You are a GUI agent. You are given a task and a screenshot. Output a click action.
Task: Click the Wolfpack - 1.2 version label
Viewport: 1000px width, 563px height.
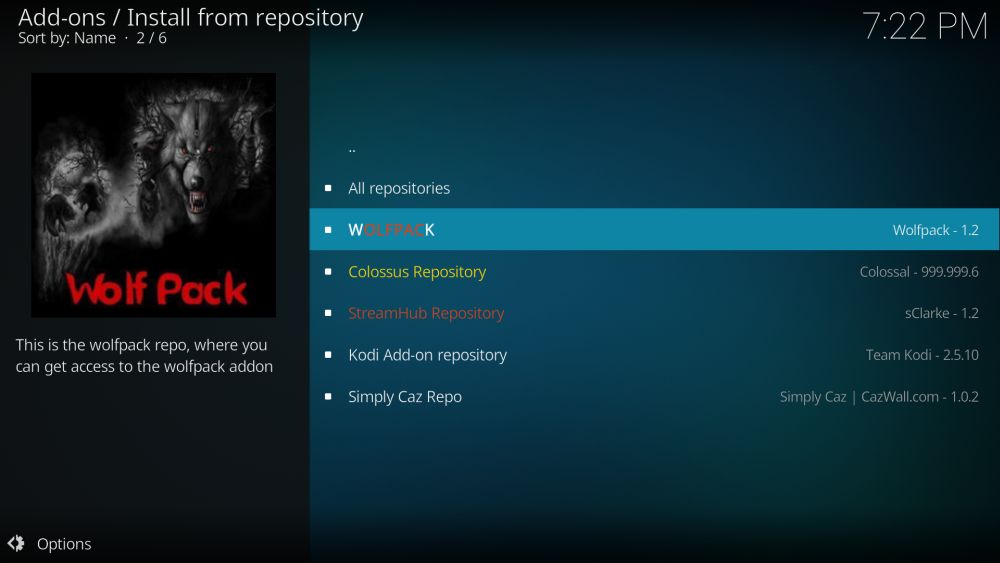(936, 230)
